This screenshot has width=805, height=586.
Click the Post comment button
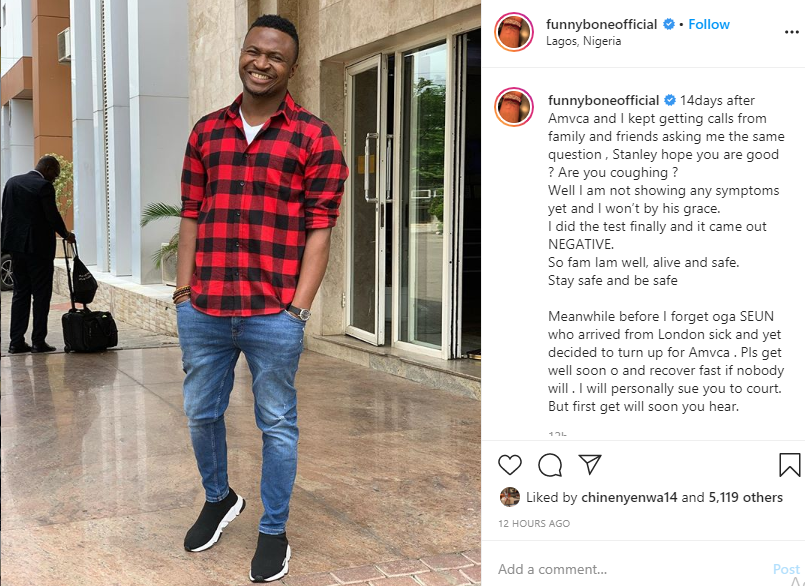786,569
